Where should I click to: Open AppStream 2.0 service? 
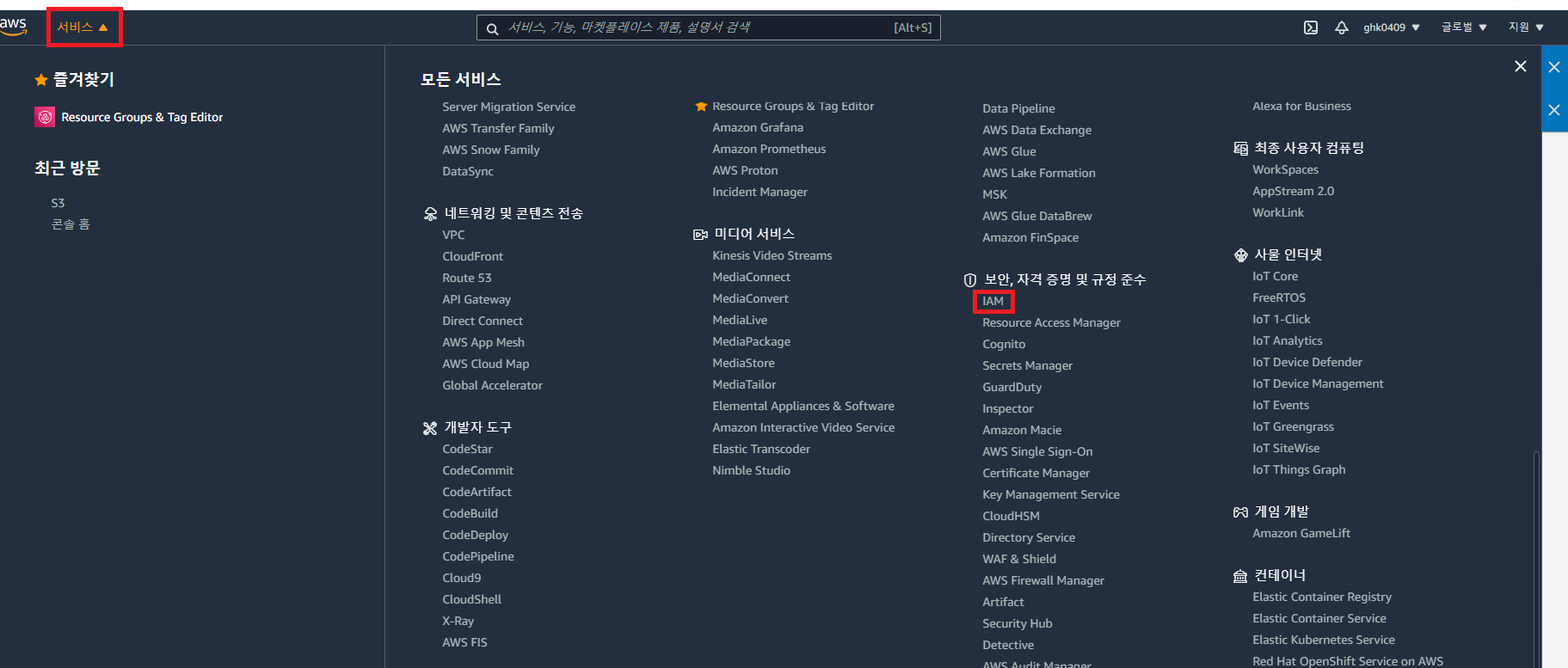coord(1293,191)
